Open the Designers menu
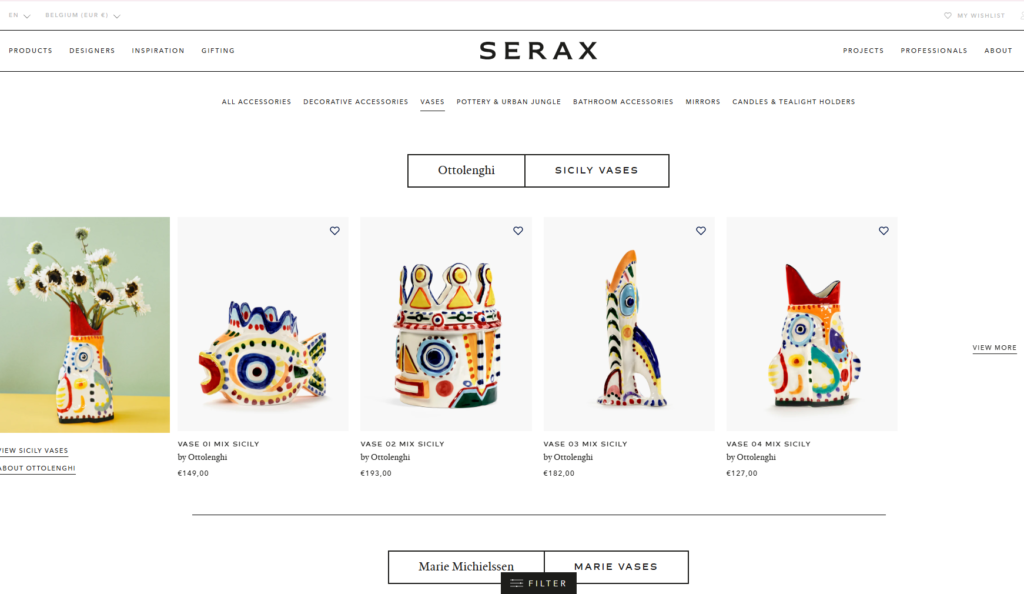Image resolution: width=1024 pixels, height=594 pixels. 92,50
